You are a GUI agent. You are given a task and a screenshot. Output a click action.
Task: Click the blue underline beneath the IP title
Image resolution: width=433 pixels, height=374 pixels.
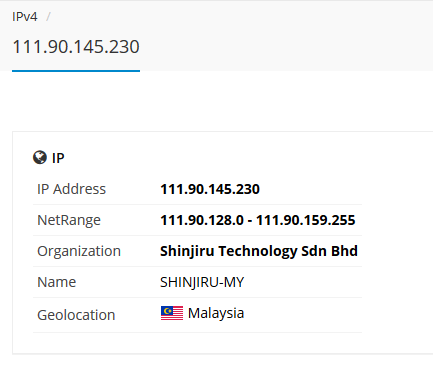tap(76, 71)
